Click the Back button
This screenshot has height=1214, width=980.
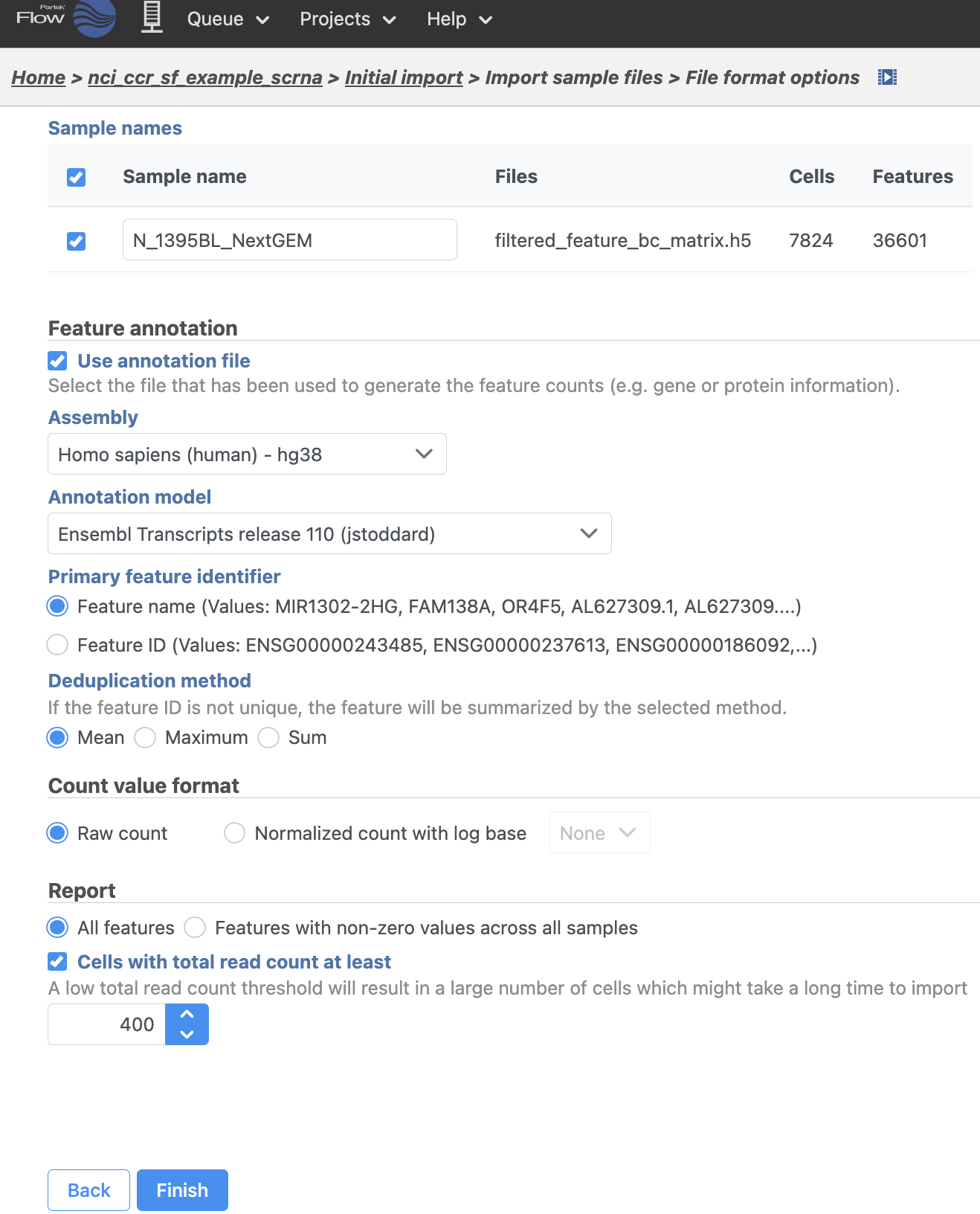pos(88,1190)
